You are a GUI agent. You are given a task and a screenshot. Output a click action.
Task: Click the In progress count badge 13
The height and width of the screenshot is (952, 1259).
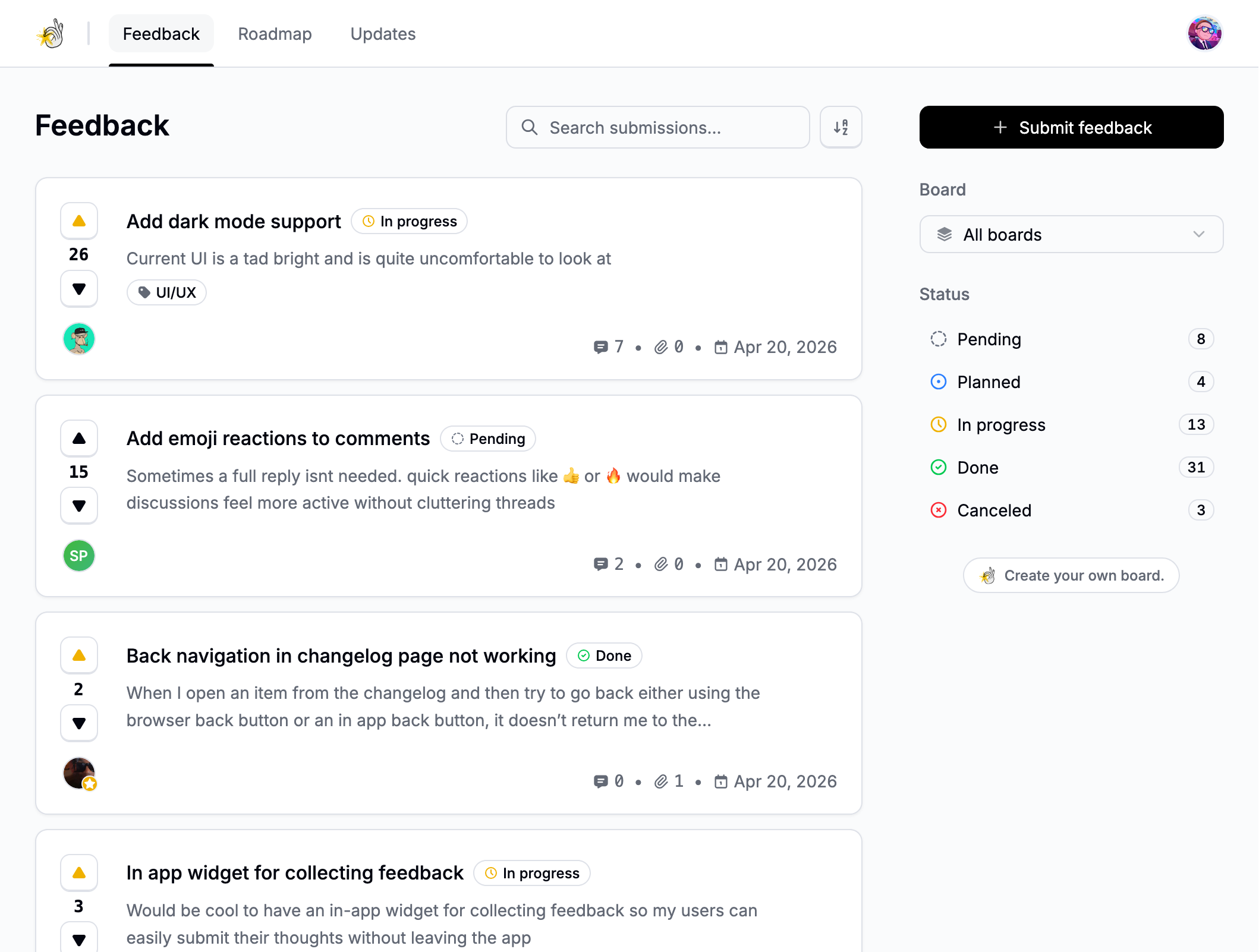tap(1196, 425)
